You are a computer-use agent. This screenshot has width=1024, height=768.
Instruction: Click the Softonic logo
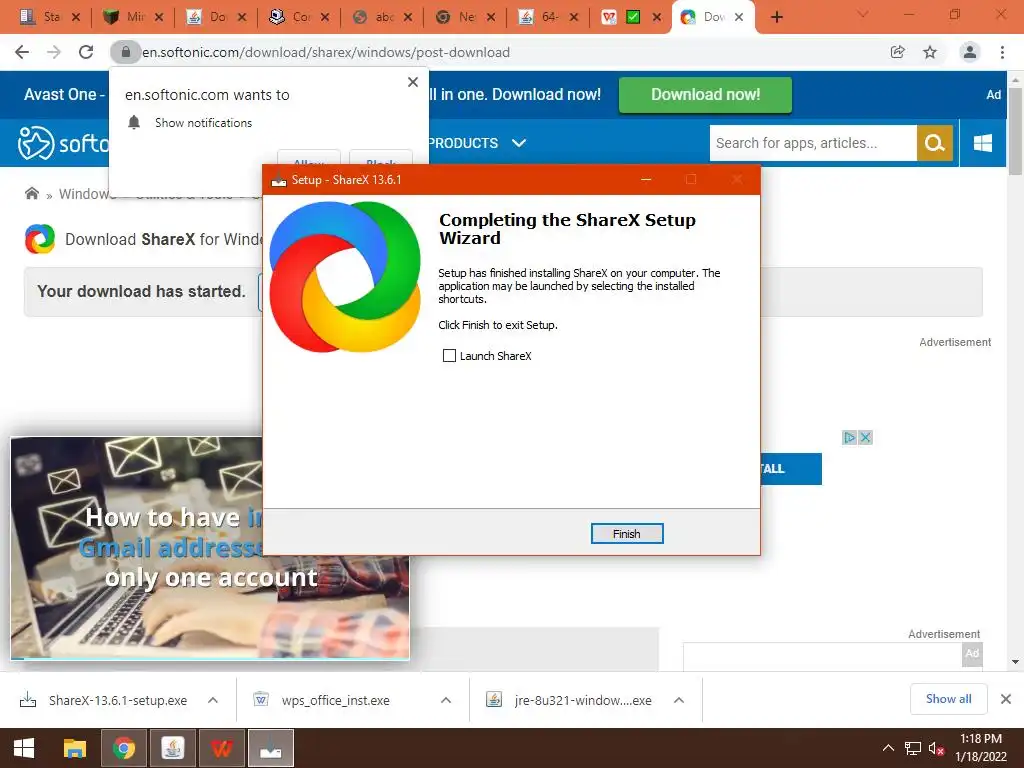coord(63,143)
